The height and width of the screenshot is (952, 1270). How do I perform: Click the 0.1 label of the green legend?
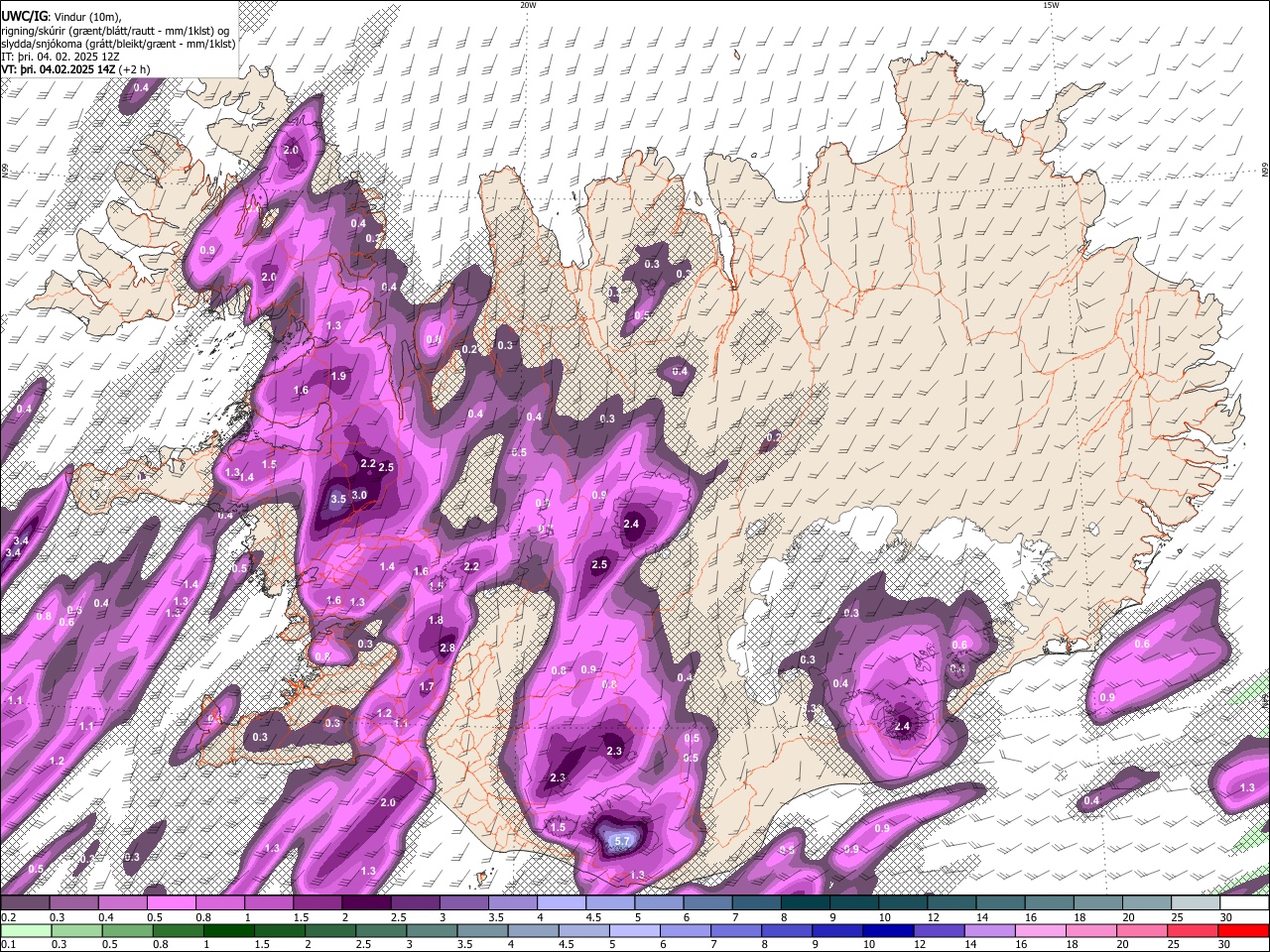(x=7, y=944)
